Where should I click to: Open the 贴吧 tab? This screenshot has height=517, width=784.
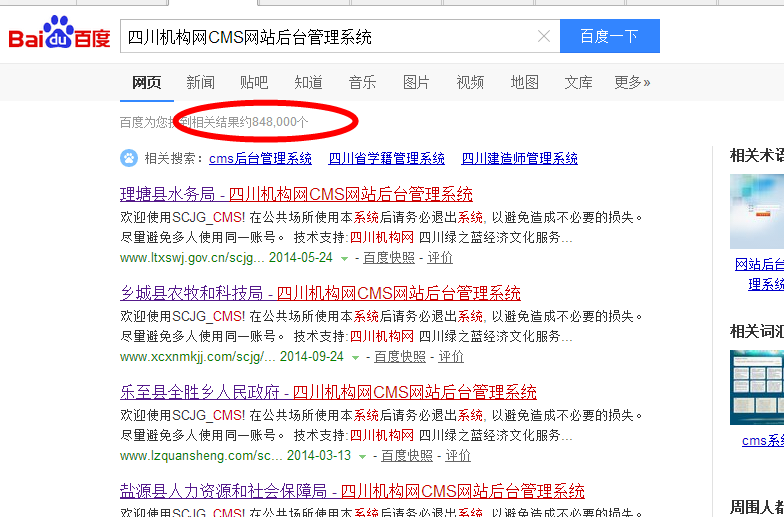coord(254,82)
